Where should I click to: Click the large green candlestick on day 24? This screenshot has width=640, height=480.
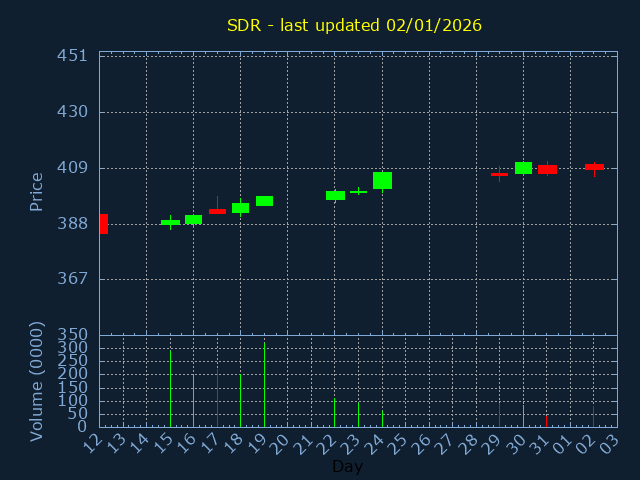[382, 180]
